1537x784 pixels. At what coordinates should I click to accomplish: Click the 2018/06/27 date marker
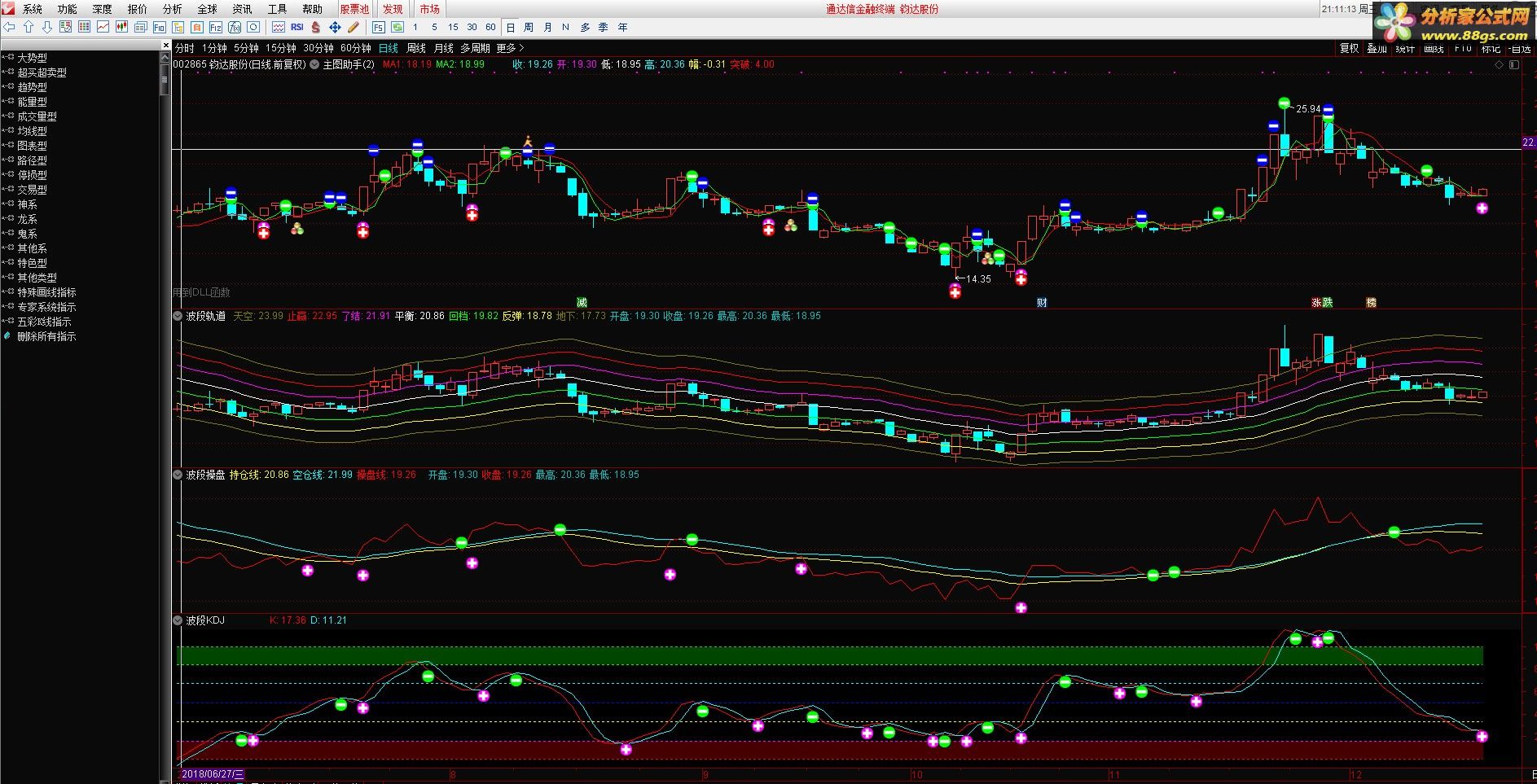[211, 774]
